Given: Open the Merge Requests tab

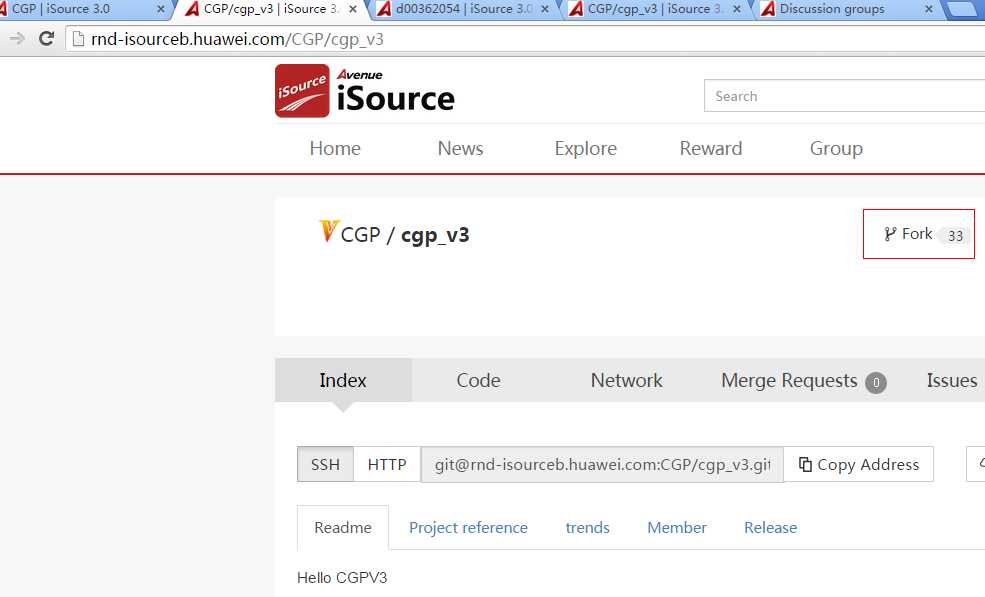Looking at the screenshot, I should [789, 380].
